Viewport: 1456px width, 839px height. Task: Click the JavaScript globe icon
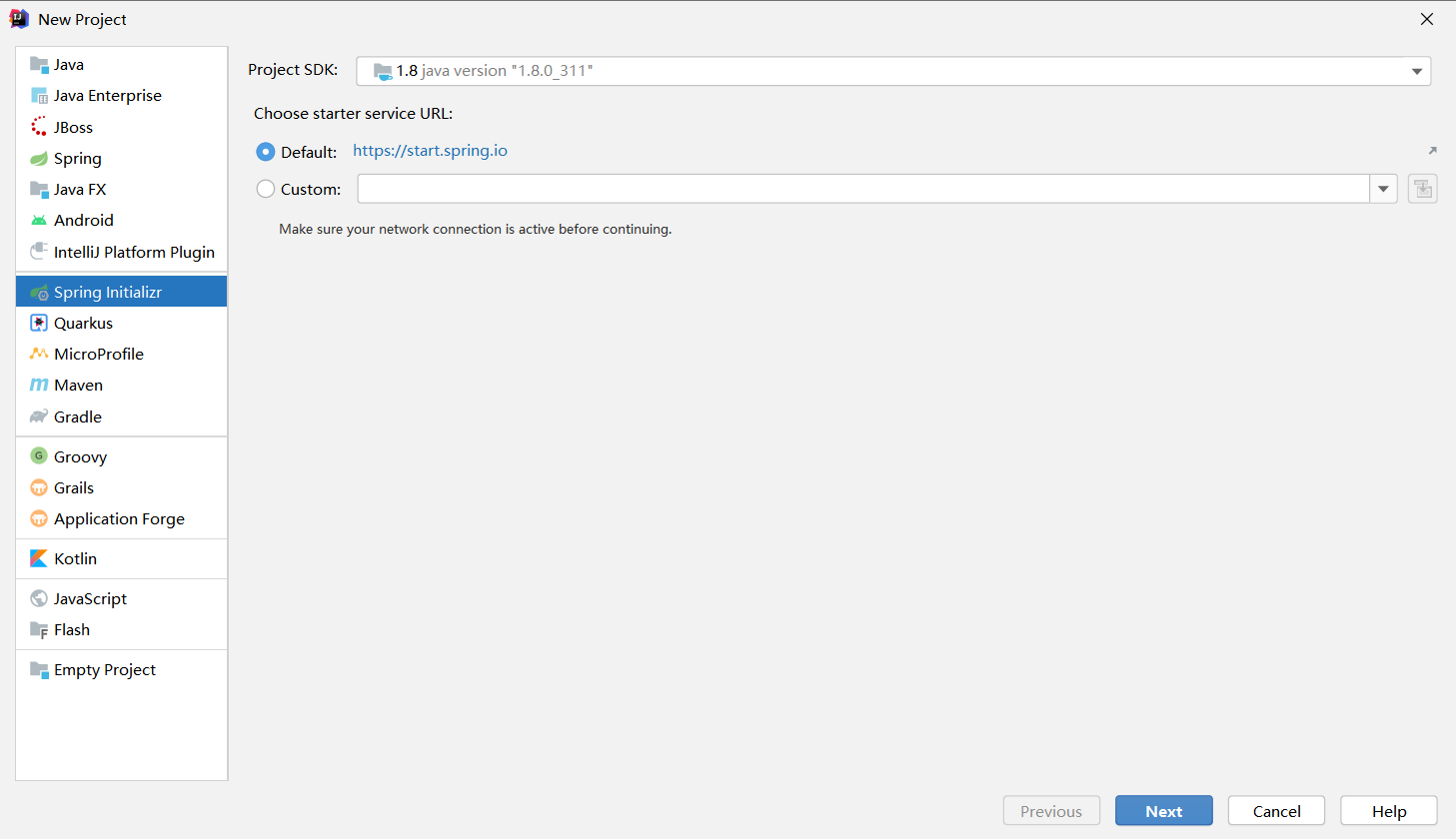coord(39,598)
